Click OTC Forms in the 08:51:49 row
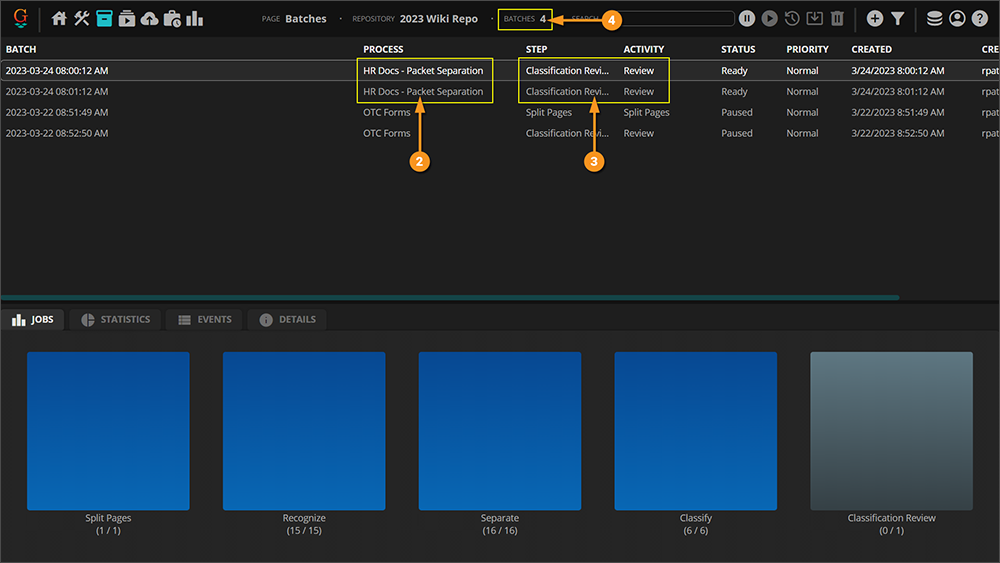 click(386, 112)
